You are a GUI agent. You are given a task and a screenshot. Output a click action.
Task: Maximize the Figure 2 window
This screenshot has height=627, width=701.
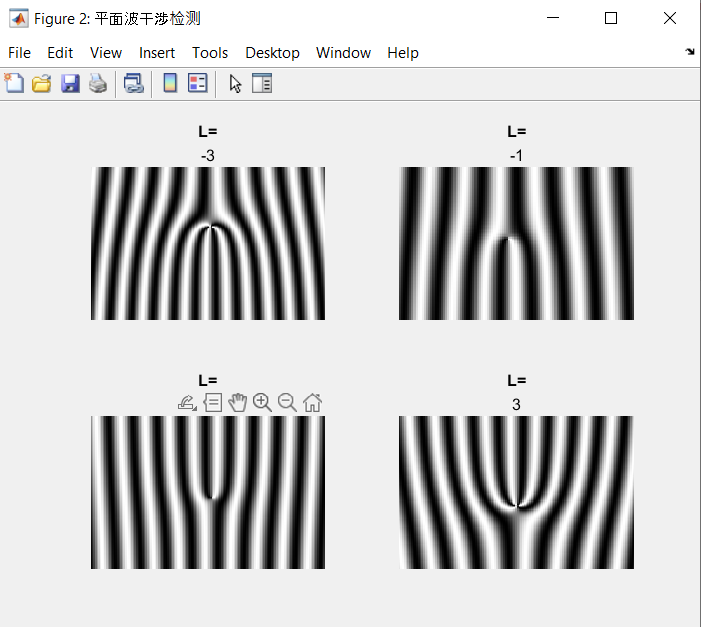pos(611,18)
